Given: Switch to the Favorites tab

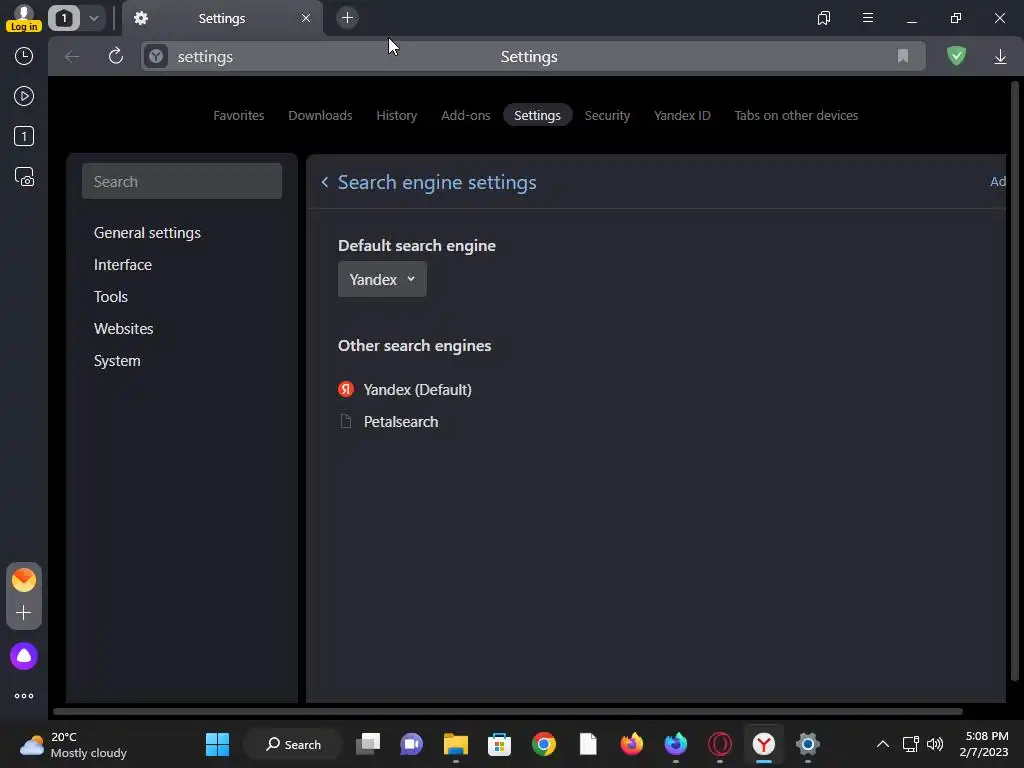Looking at the screenshot, I should (238, 116).
